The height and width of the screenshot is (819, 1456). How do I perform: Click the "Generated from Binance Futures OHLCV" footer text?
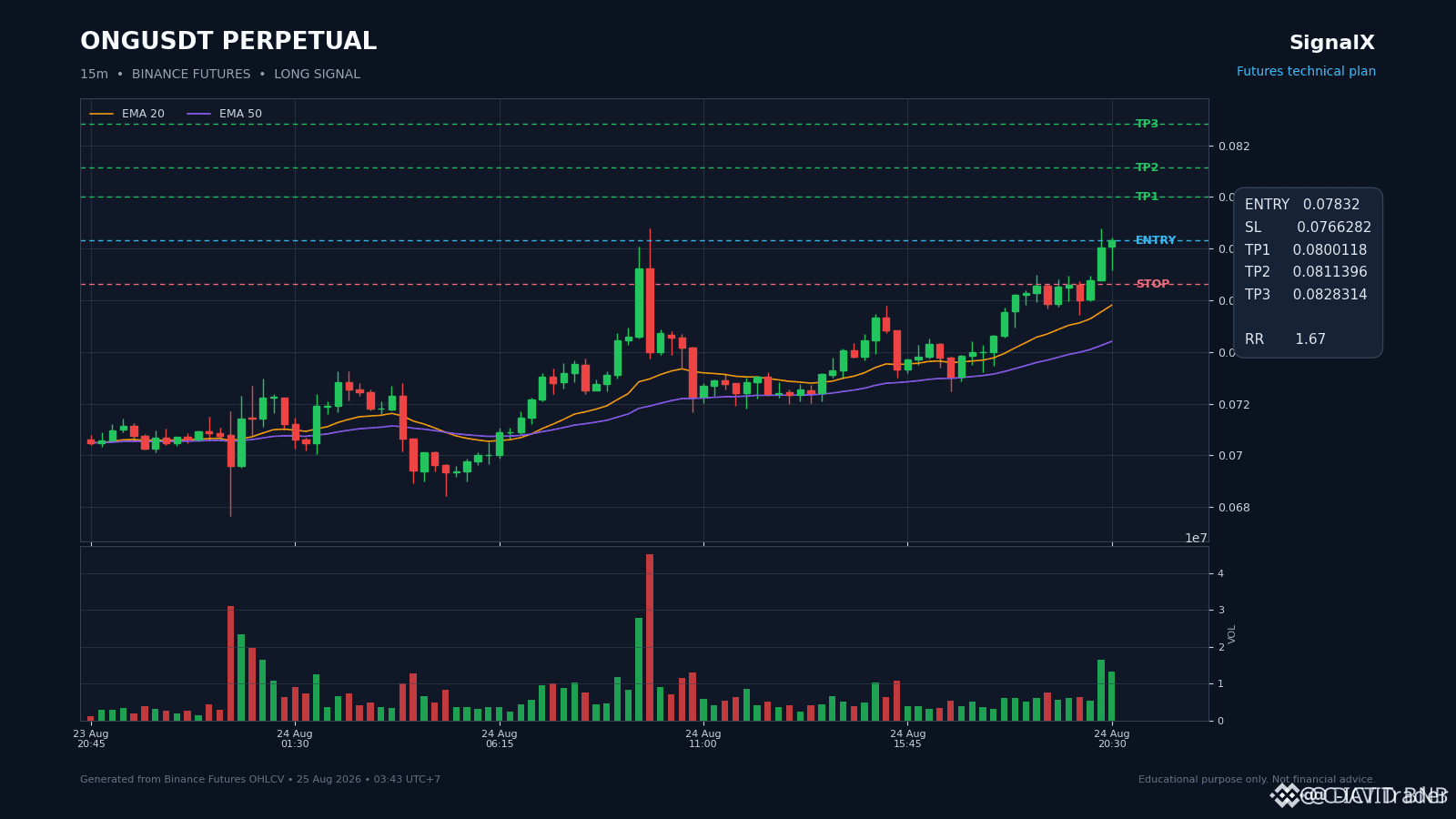pyautogui.click(x=260, y=780)
